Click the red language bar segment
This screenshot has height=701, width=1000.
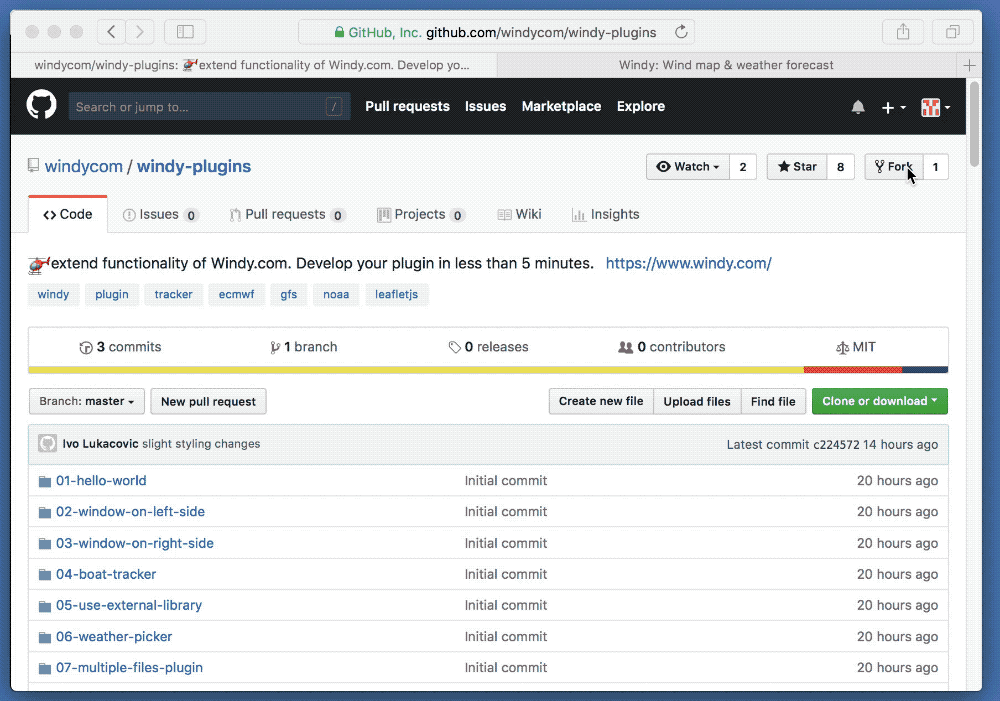(853, 370)
